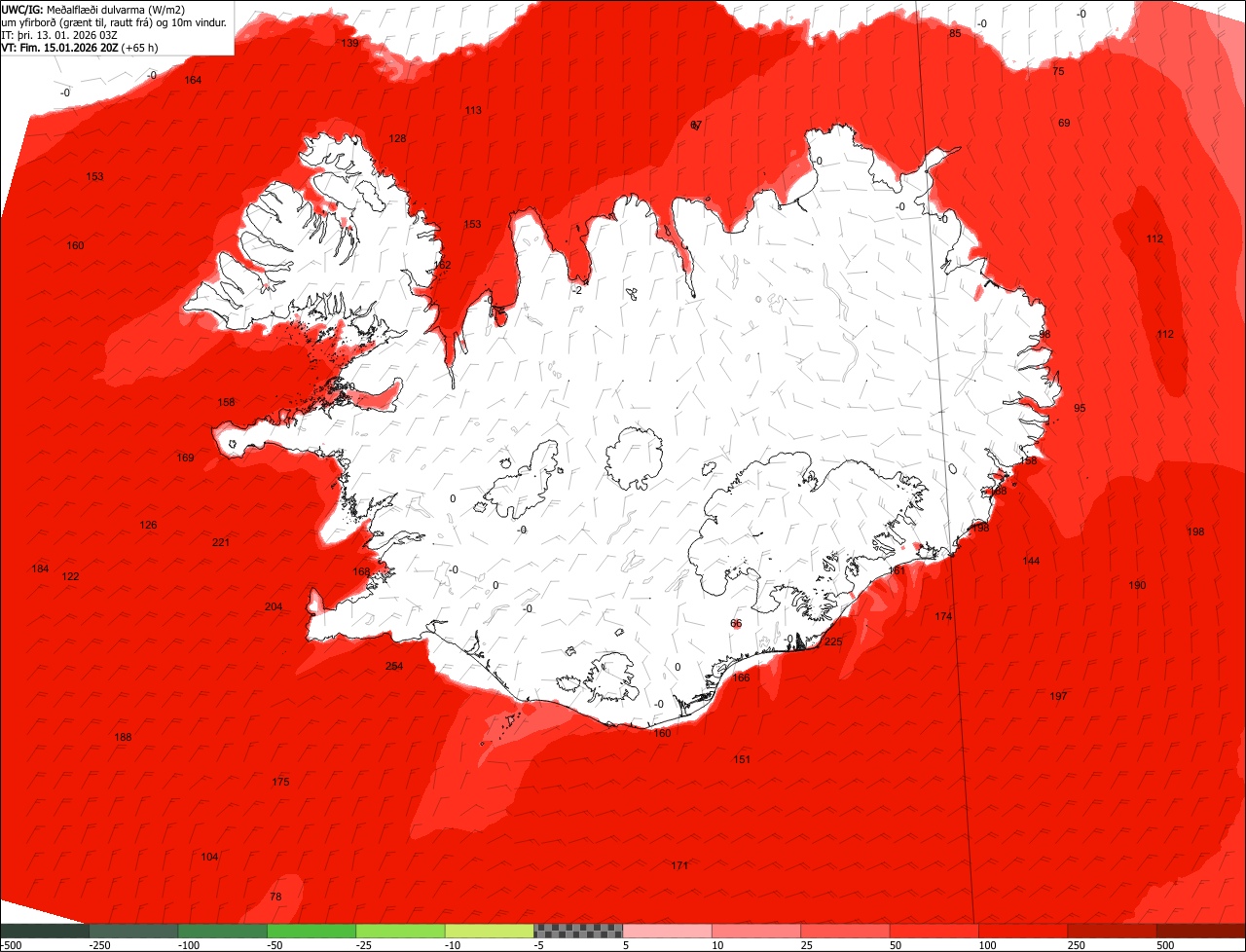
Task: Click the legend label '-10'
Action: (454, 945)
